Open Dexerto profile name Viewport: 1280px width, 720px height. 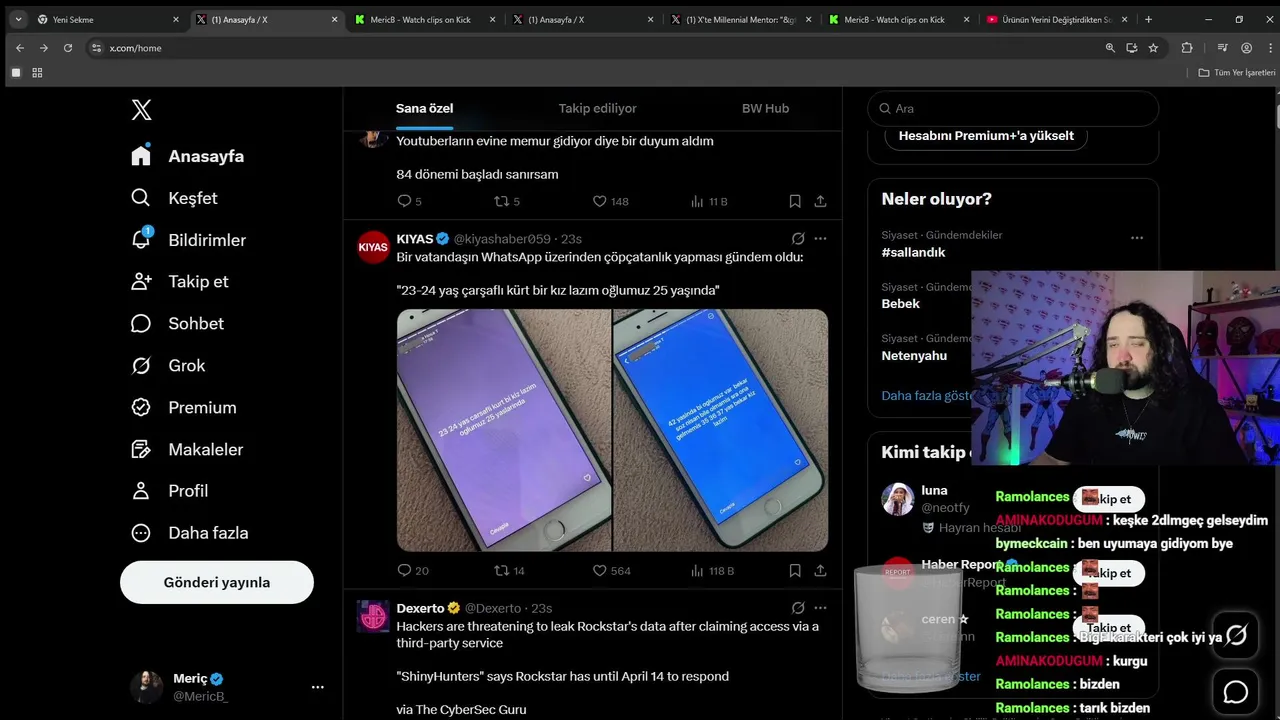tap(420, 608)
